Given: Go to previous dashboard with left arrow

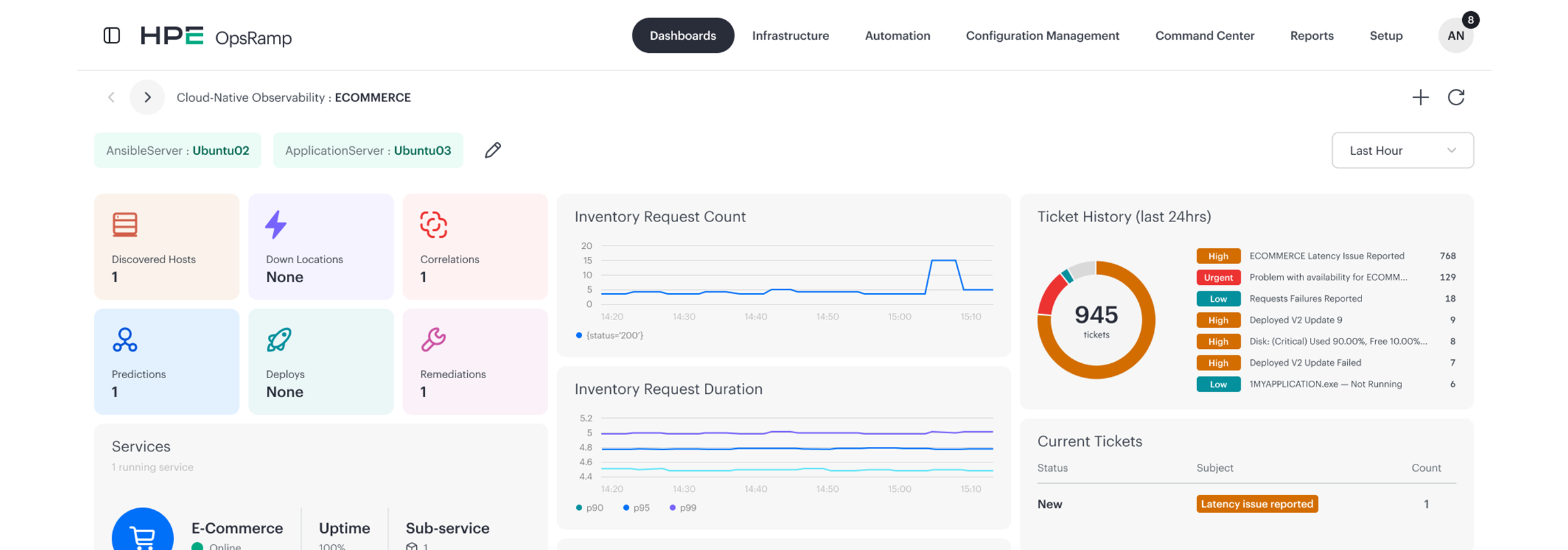Looking at the screenshot, I should [111, 97].
